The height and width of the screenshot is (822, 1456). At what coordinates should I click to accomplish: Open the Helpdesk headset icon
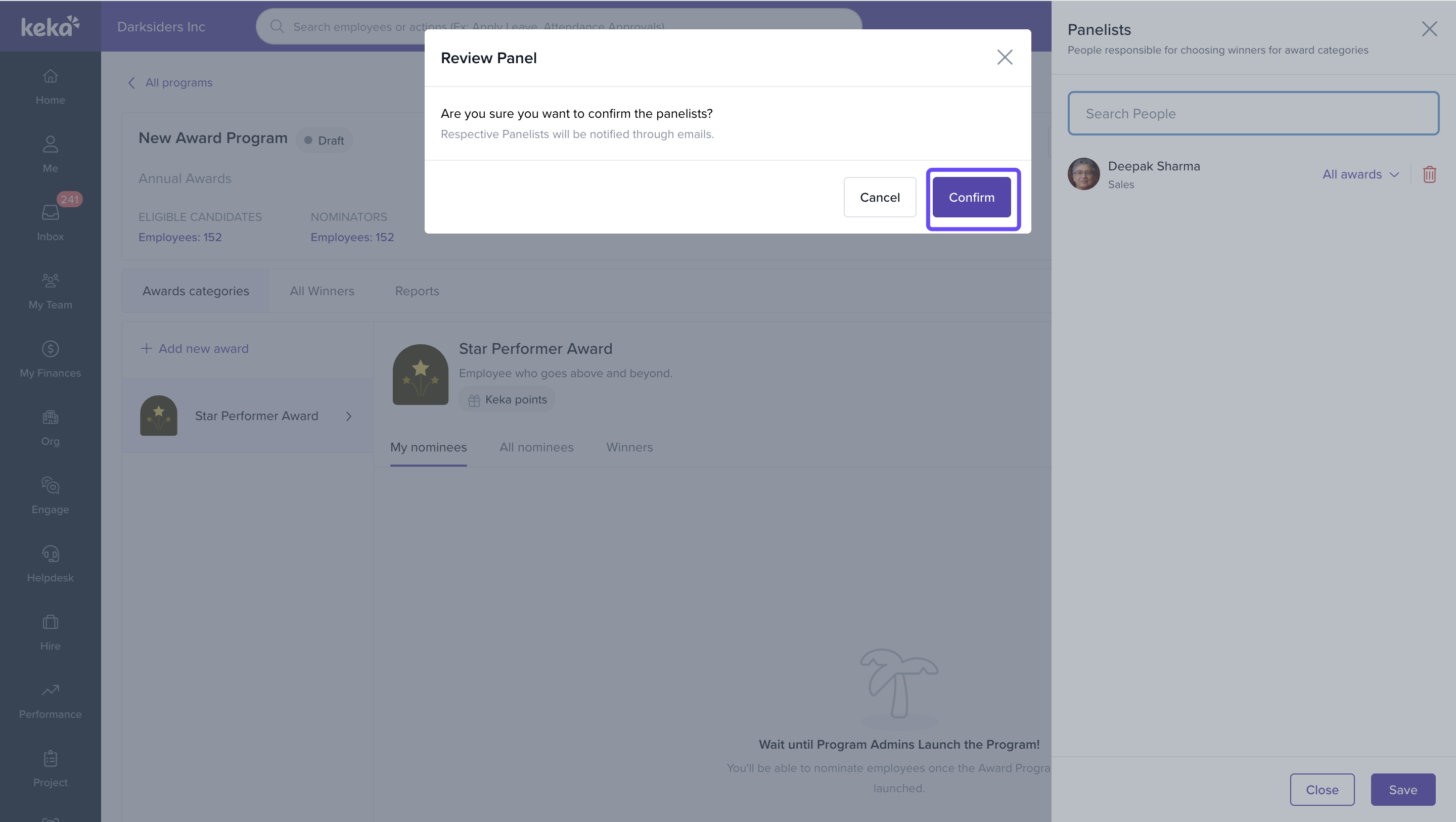point(51,554)
